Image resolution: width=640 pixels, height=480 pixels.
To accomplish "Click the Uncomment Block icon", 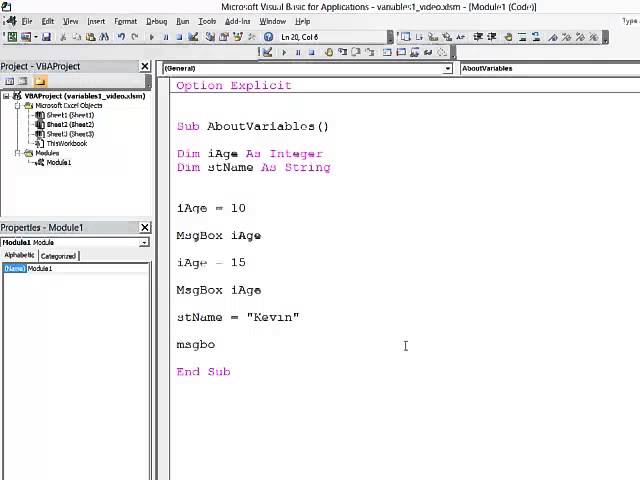I will [536, 37].
